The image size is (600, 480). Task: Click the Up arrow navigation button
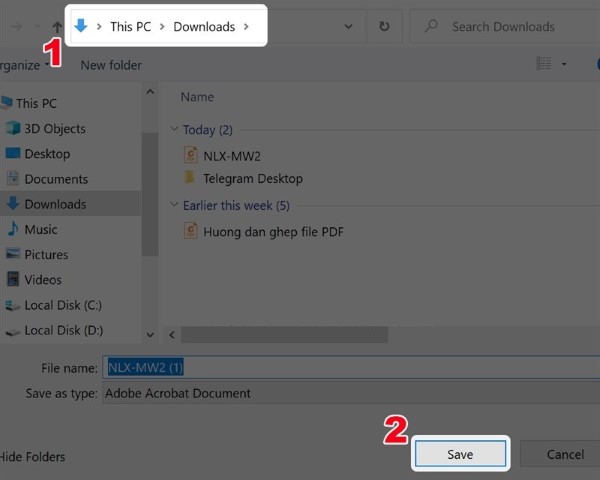(57, 26)
